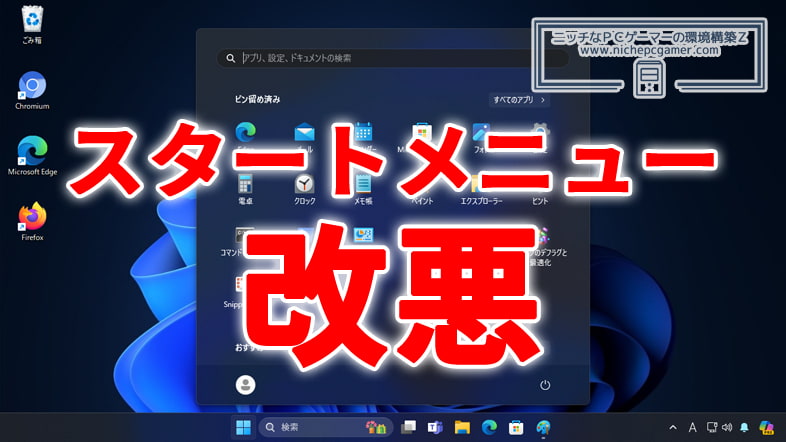
Task: Click the Windows Start button on the taskbar
Action: [243, 428]
